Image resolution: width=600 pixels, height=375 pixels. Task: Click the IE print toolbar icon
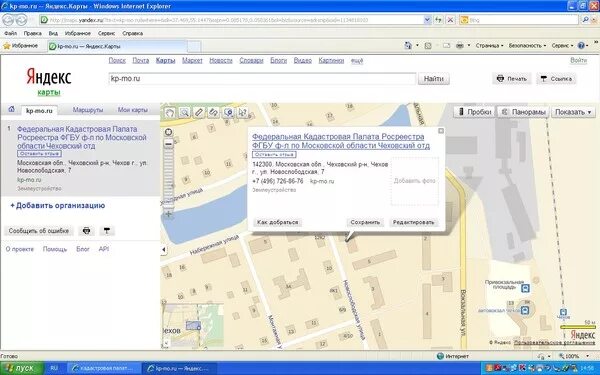pos(460,46)
